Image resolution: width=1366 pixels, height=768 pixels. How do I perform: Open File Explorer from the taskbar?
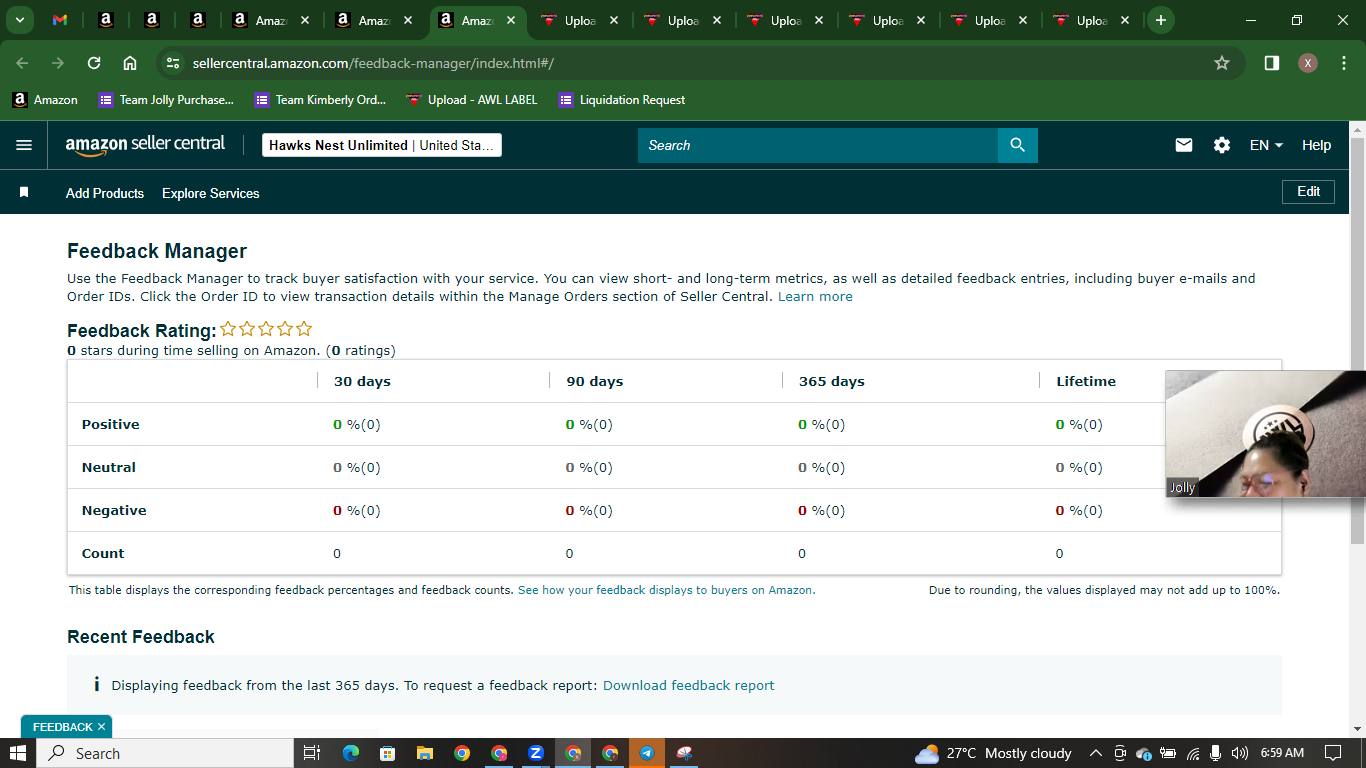424,753
